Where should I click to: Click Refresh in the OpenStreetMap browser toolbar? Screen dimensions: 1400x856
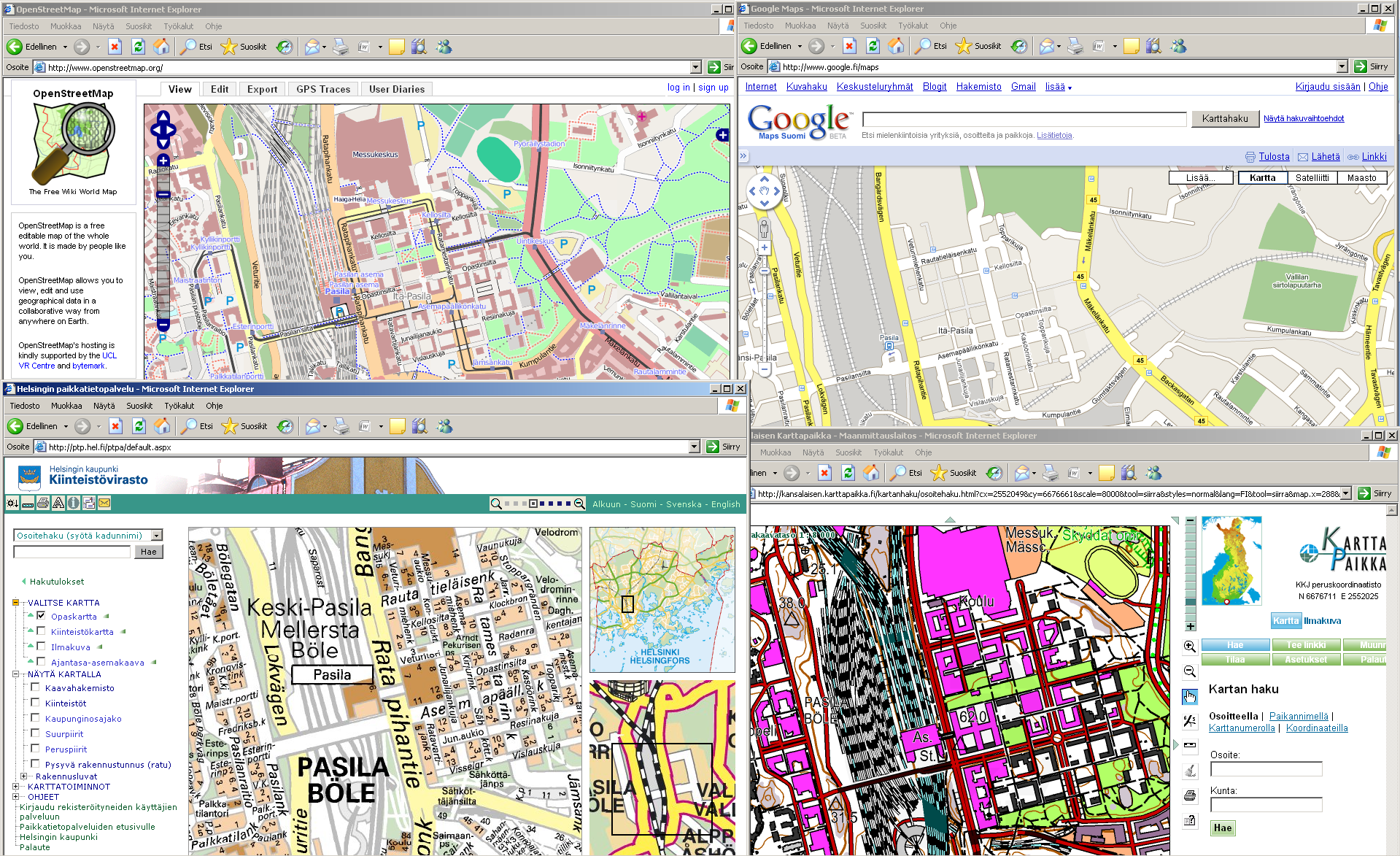138,47
